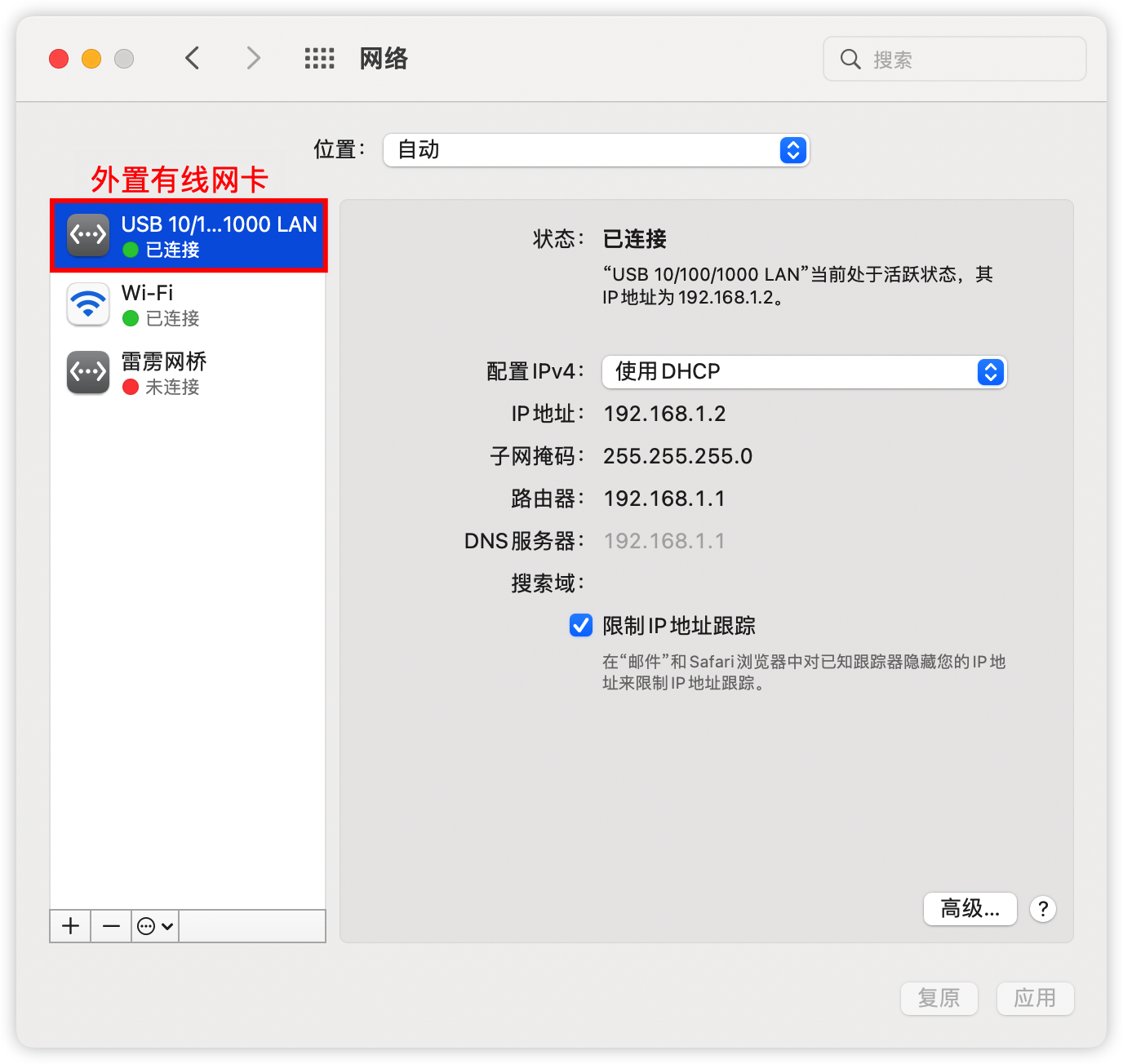1123x1064 pixels.
Task: Open the show-all preferences grid
Action: [319, 59]
